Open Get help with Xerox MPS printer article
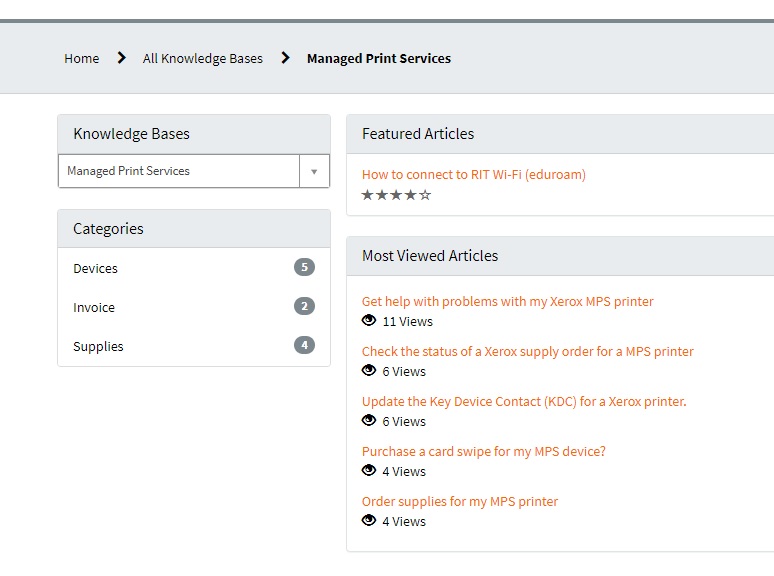 coord(507,301)
